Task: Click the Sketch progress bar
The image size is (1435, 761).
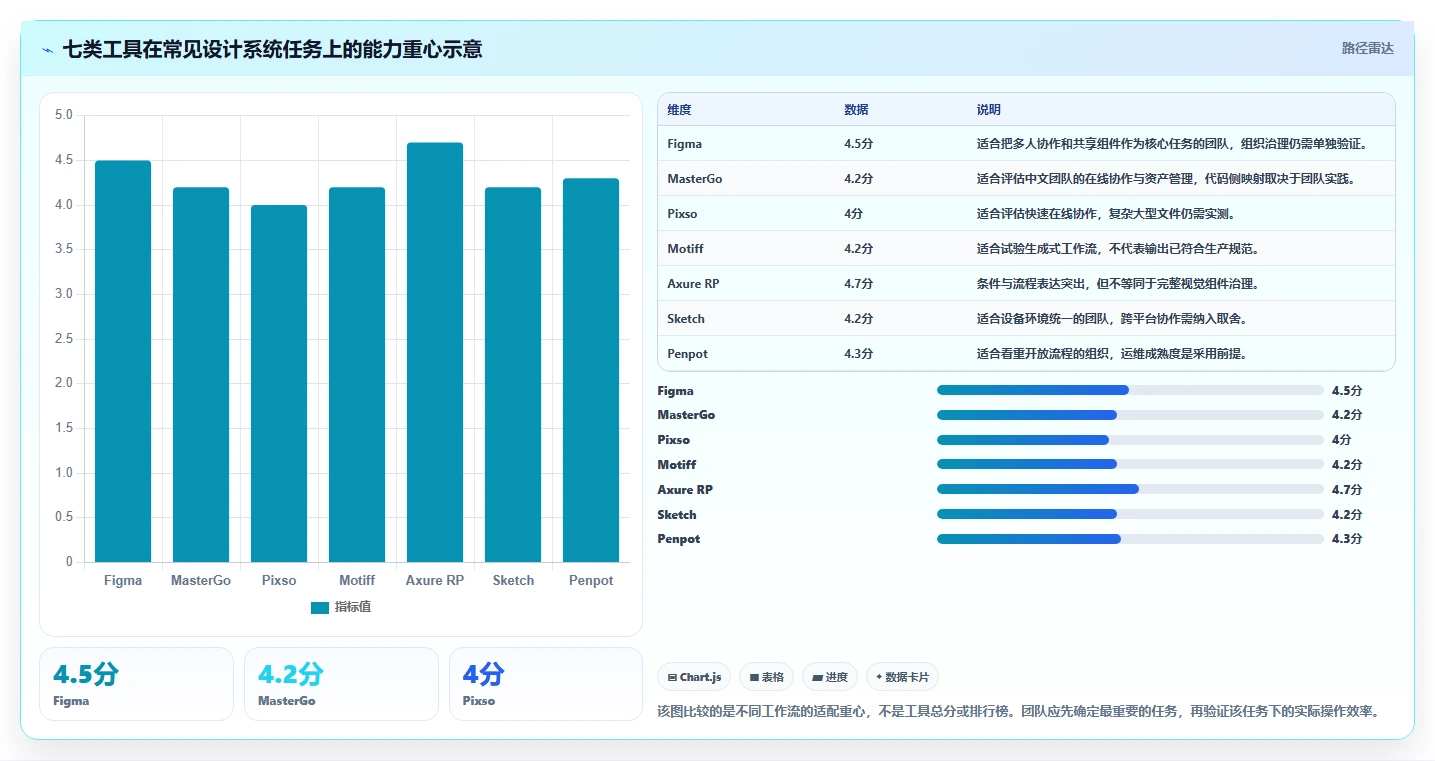Action: tap(1130, 514)
